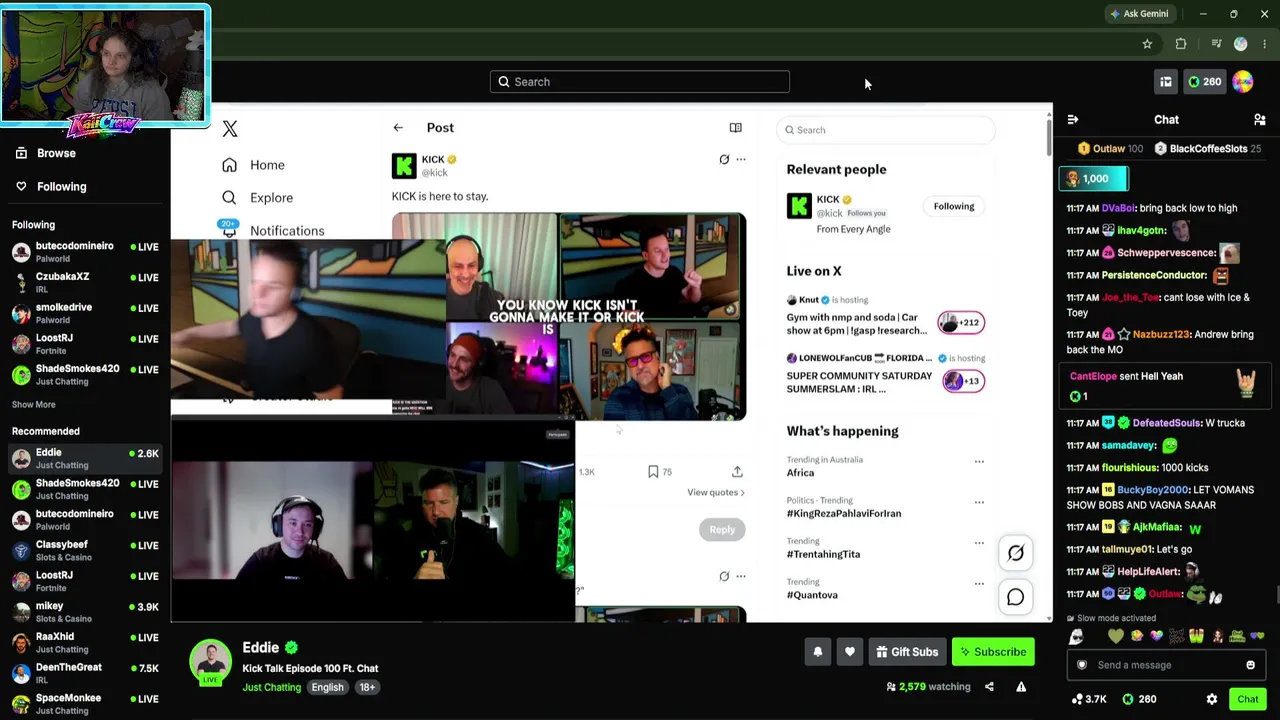The height and width of the screenshot is (720, 1280).
Task: Open View quotes link
Action: [x=716, y=493]
